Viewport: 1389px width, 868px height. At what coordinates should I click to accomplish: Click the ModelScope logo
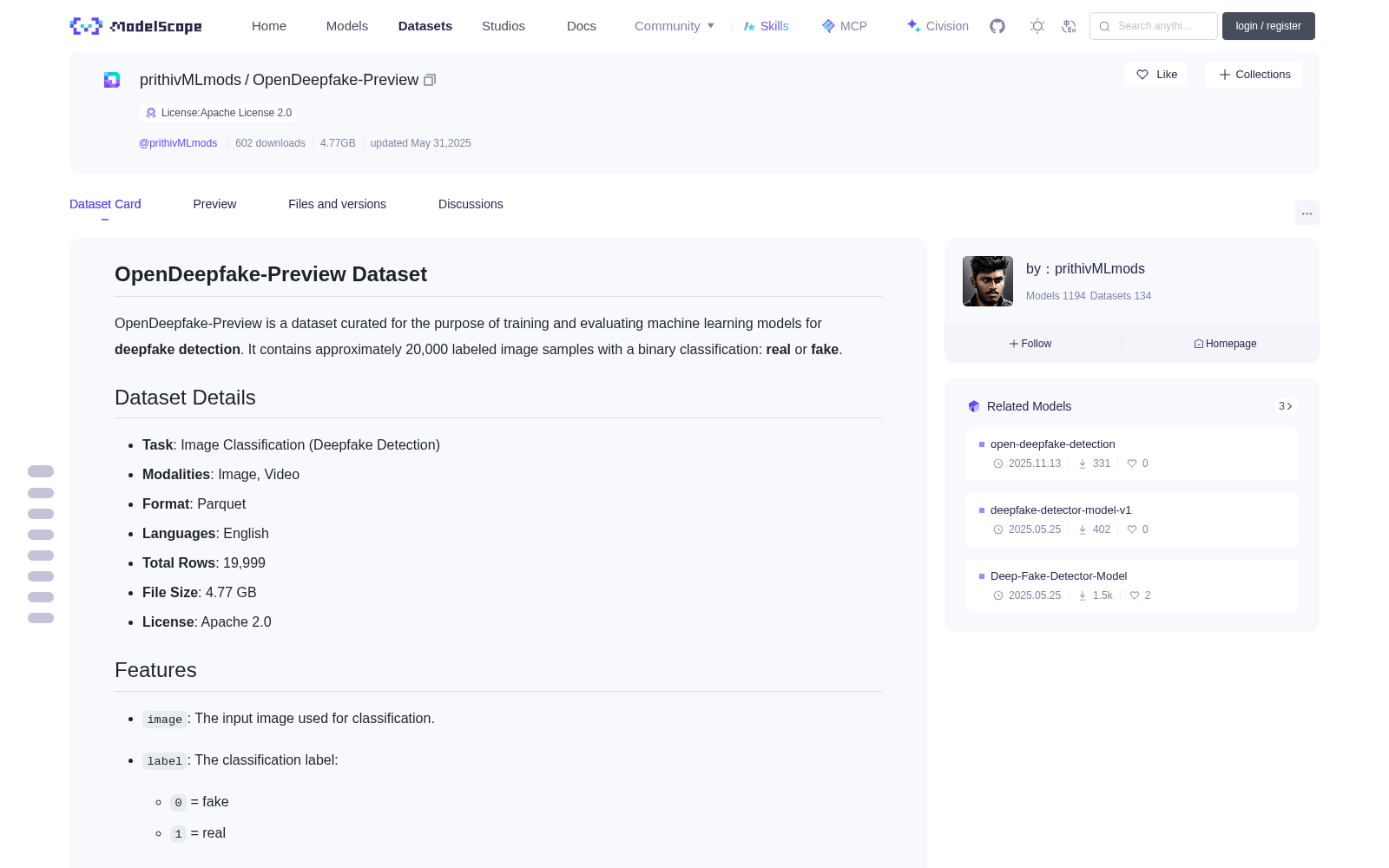click(136, 26)
